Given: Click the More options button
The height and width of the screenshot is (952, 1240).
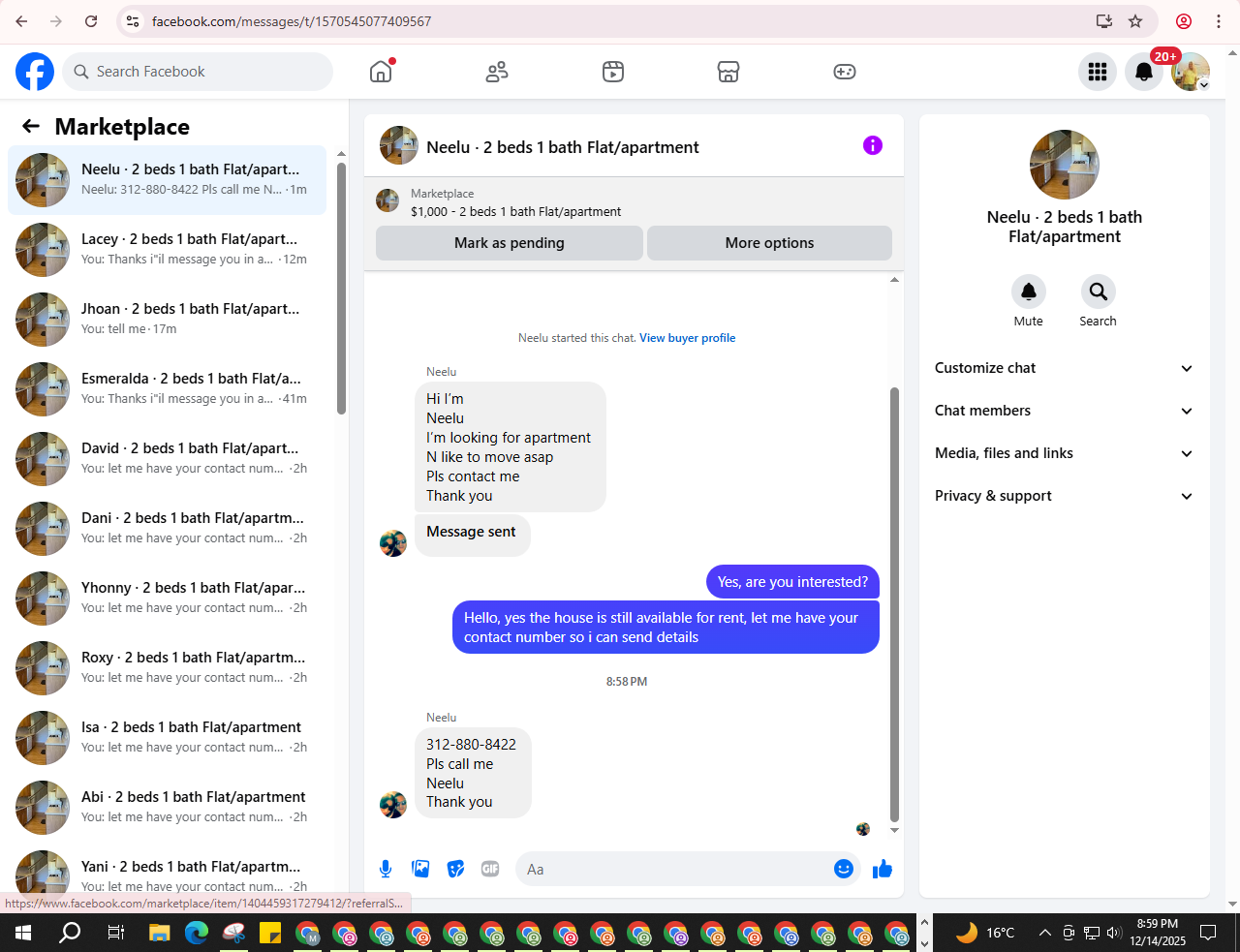Looking at the screenshot, I should click(769, 243).
